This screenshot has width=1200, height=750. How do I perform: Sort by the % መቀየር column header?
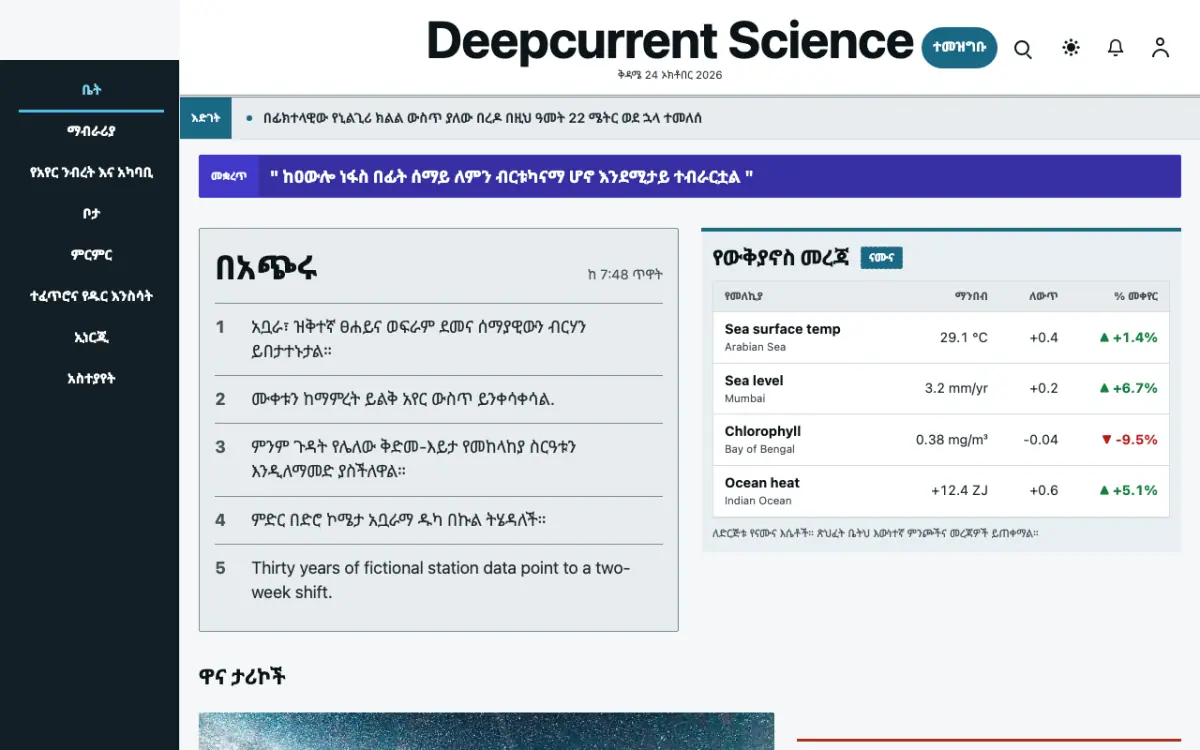point(1136,296)
